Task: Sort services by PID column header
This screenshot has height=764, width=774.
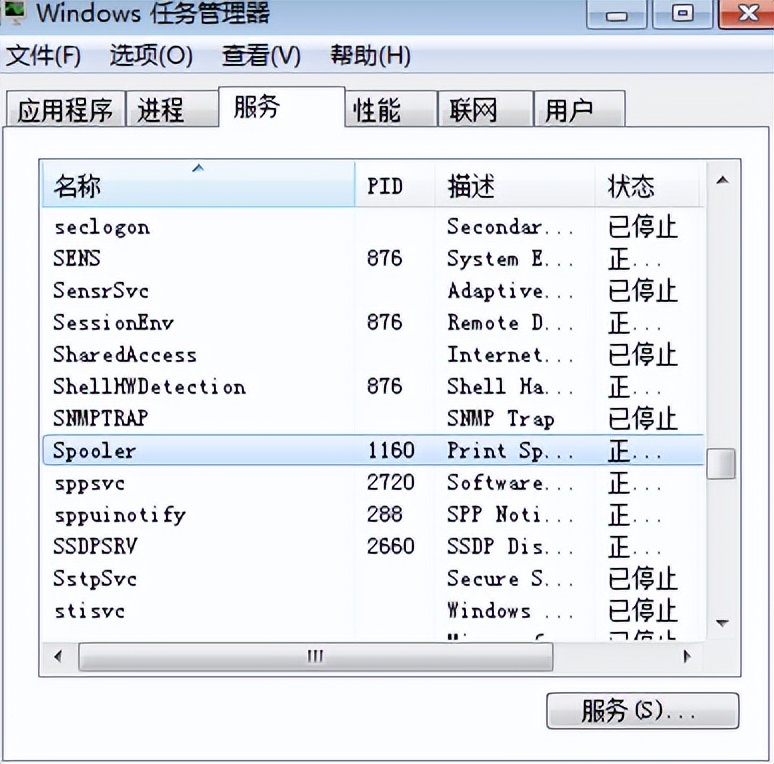Action: 395,185
